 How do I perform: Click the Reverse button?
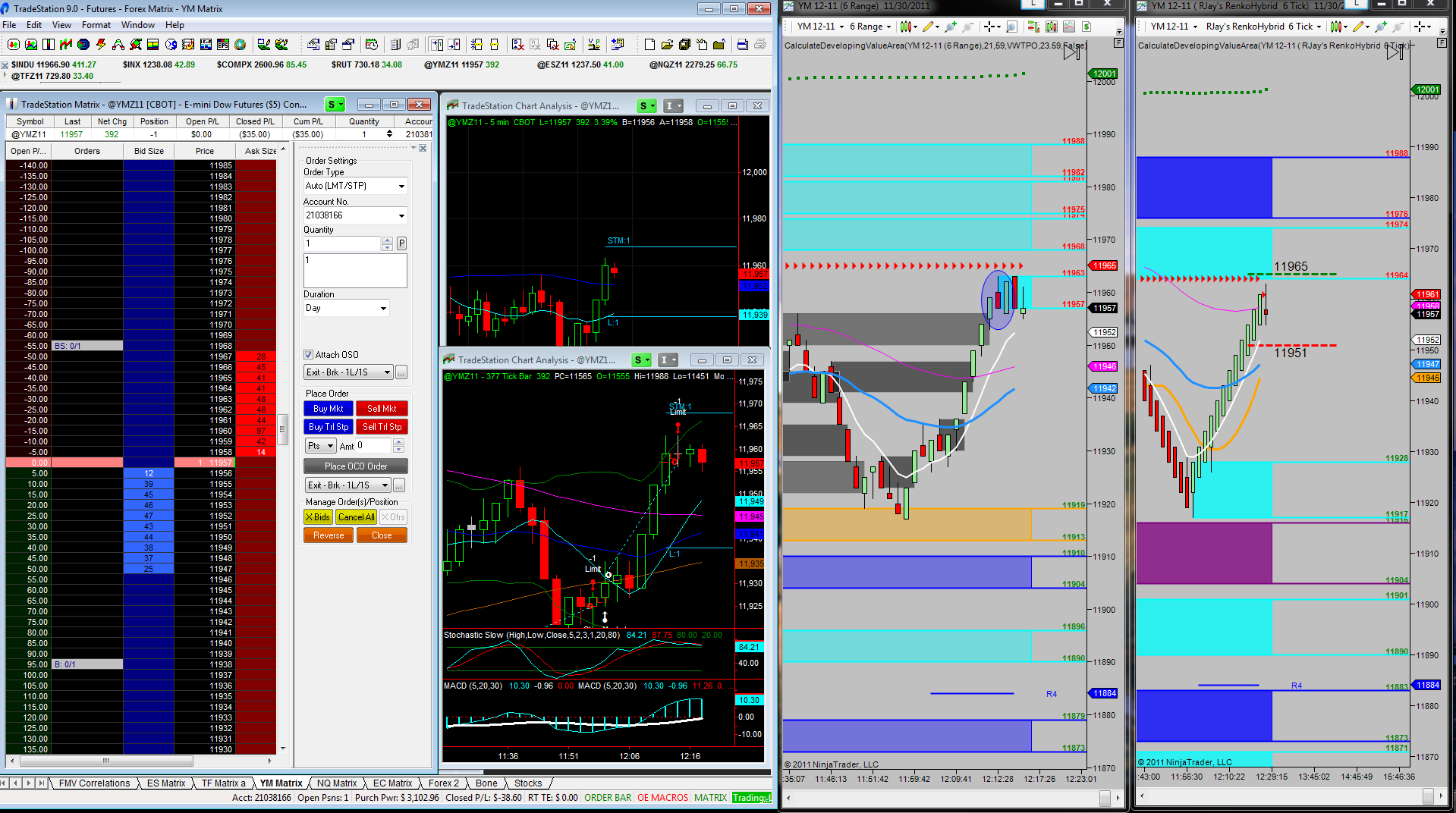pyautogui.click(x=329, y=535)
